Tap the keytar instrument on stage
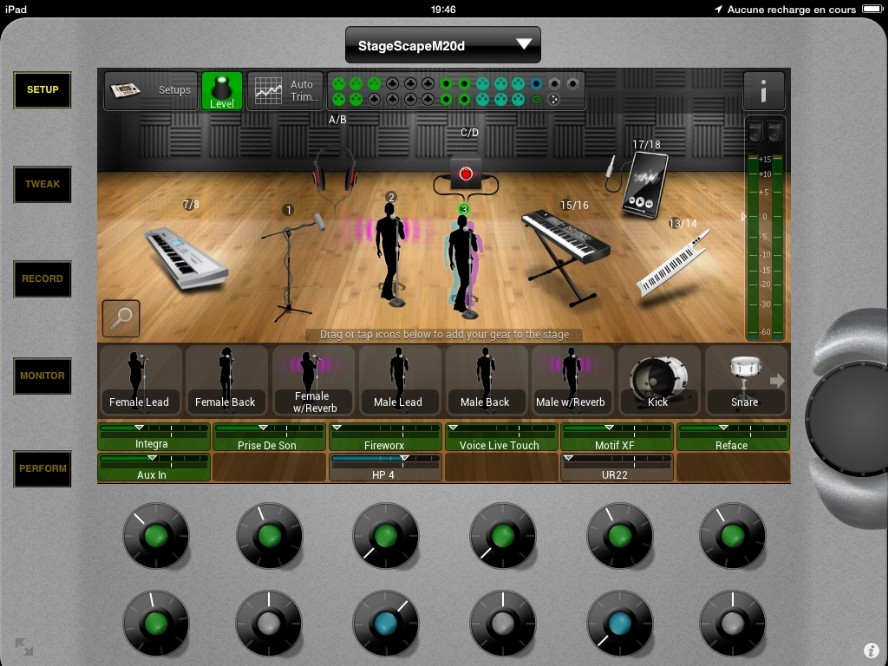888x666 pixels. (x=673, y=264)
